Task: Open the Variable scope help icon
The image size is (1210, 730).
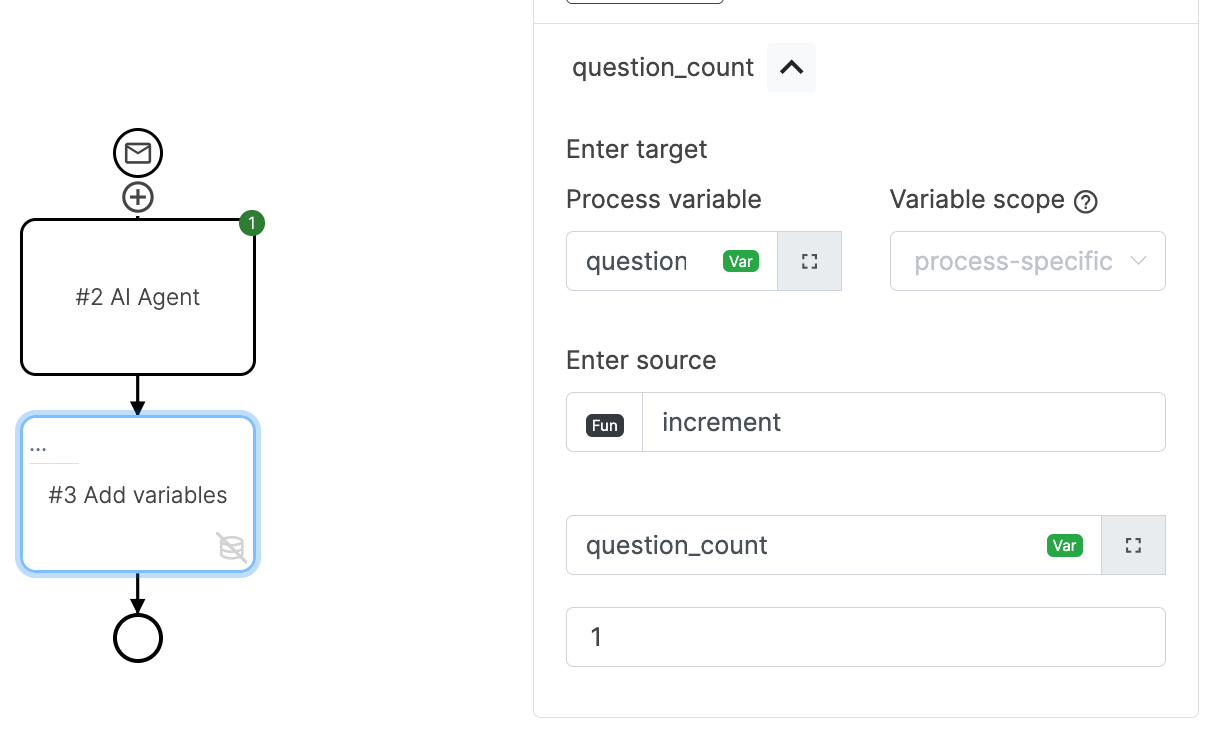Action: click(1086, 201)
